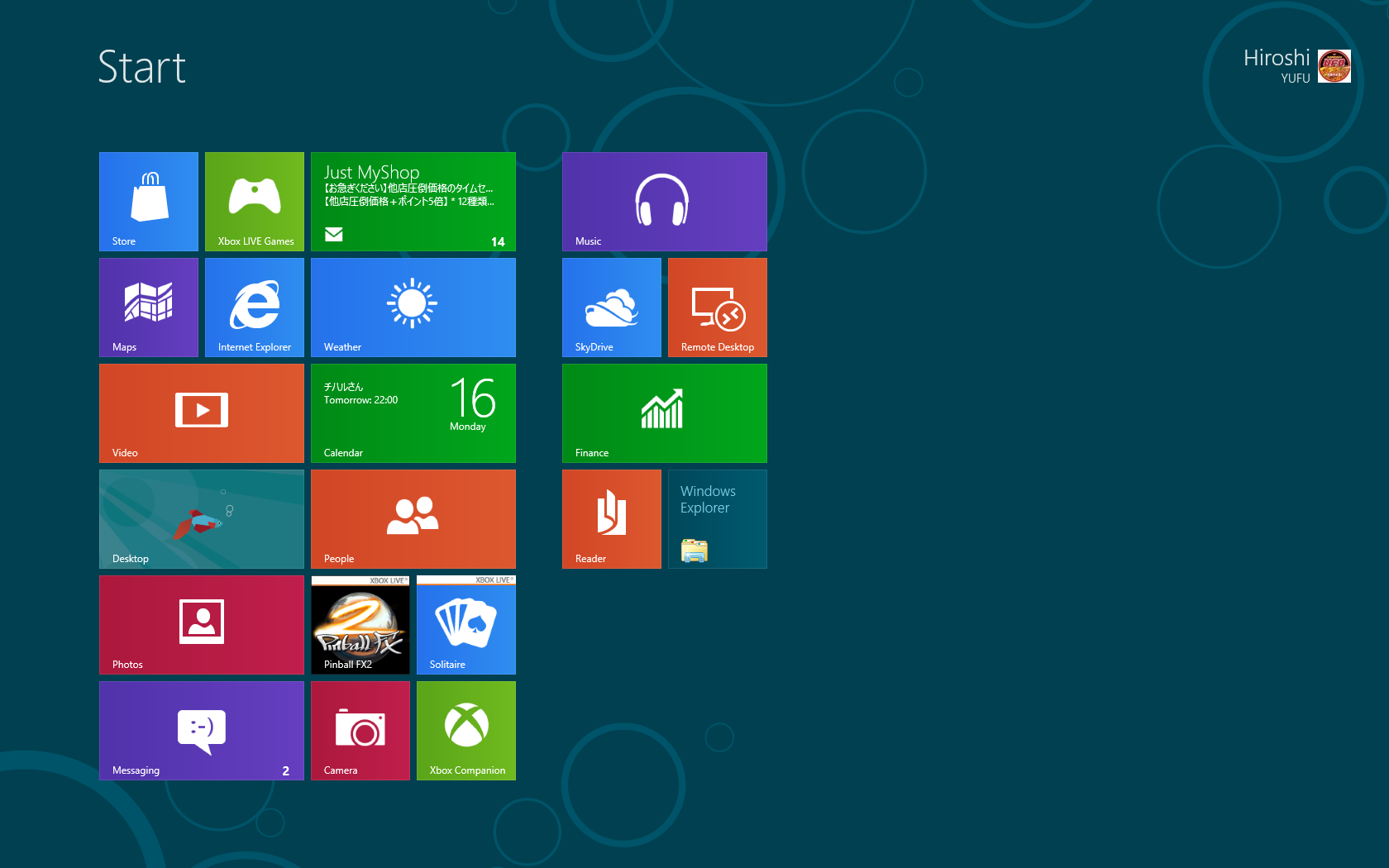Open the Camera tile

coord(360,731)
